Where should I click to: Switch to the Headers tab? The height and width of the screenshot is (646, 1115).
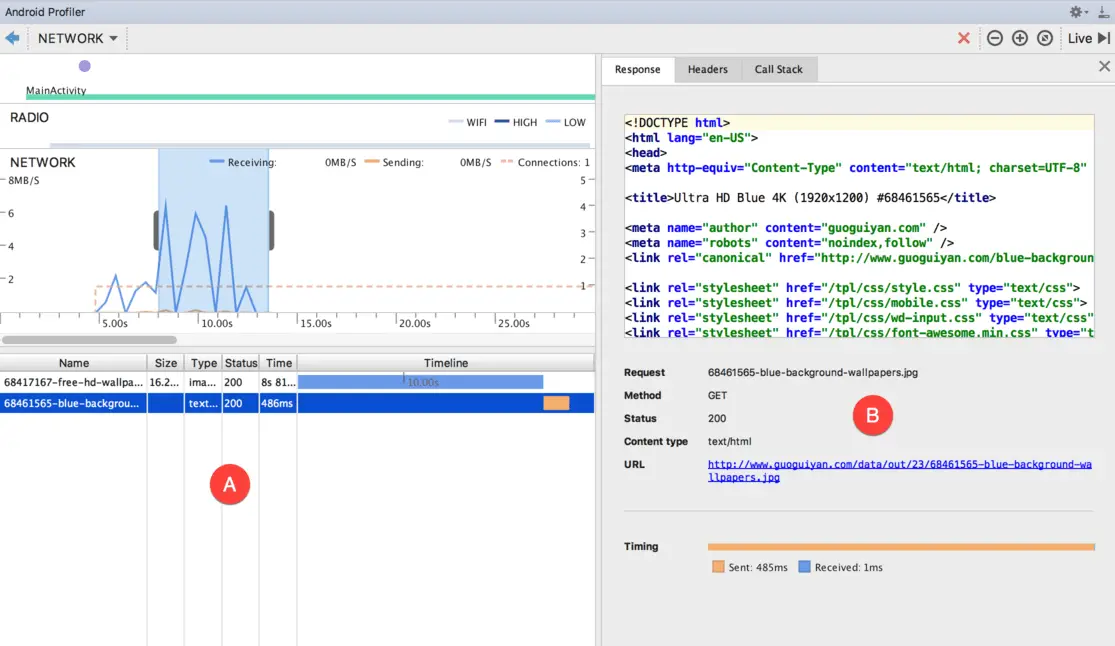click(x=707, y=69)
